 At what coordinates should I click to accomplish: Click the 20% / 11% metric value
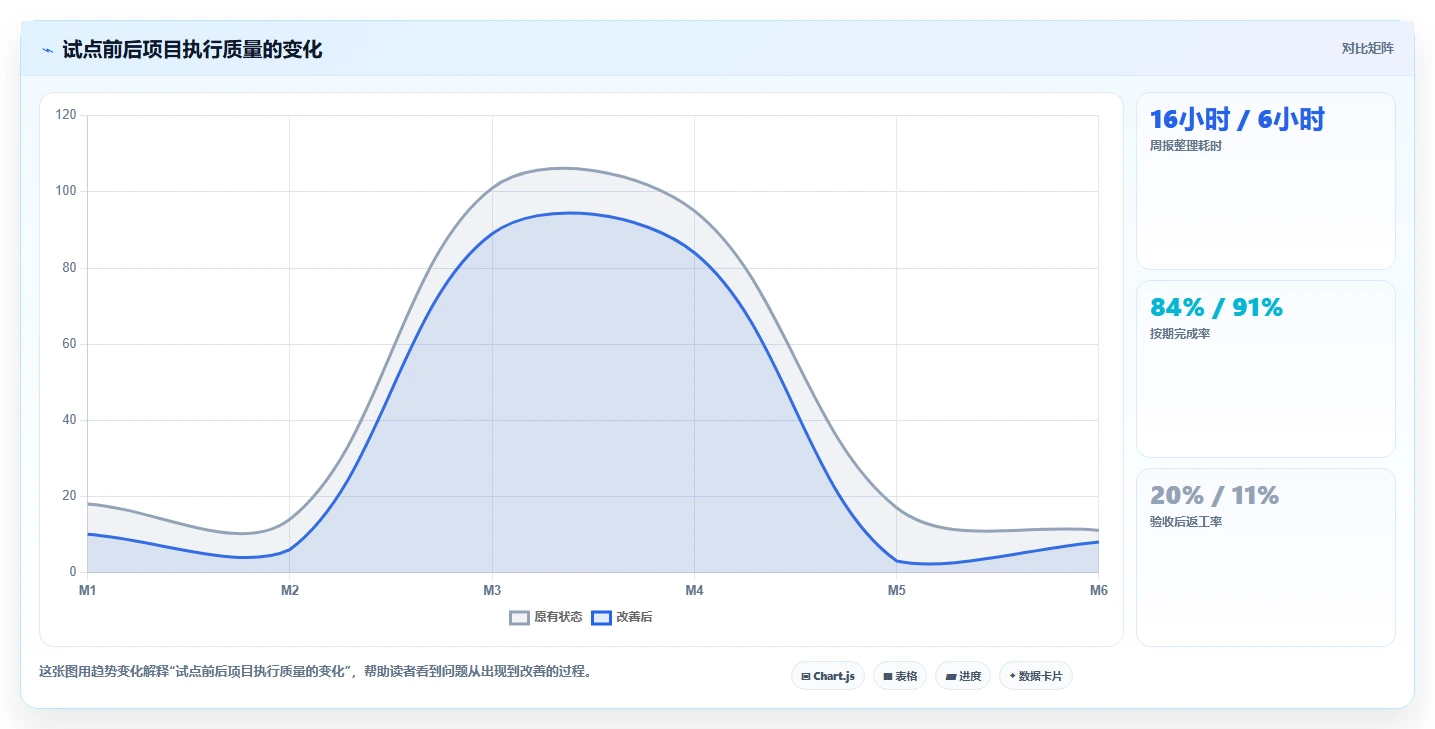tap(1214, 495)
